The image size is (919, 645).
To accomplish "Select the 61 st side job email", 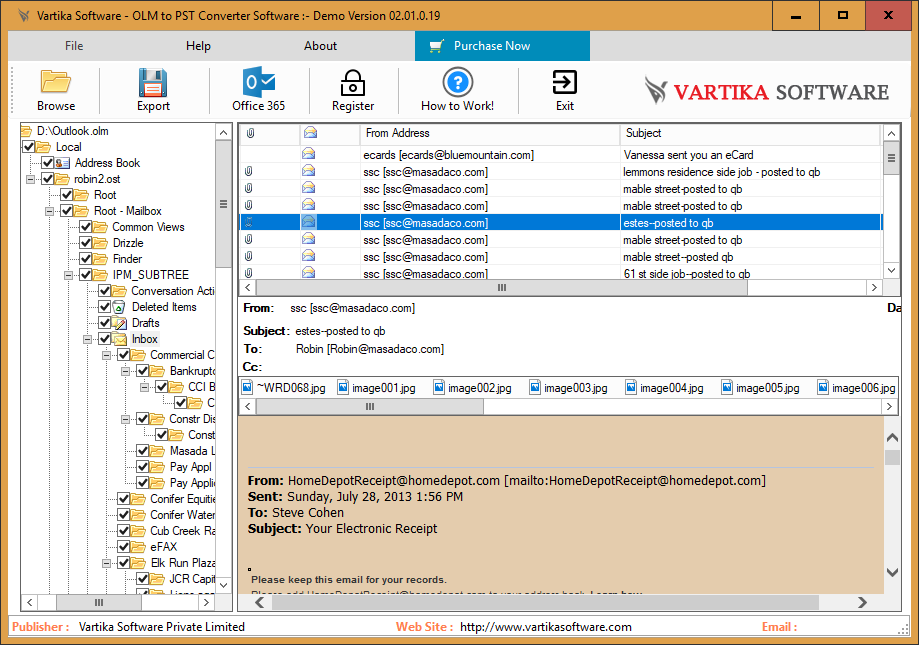I will coord(560,273).
